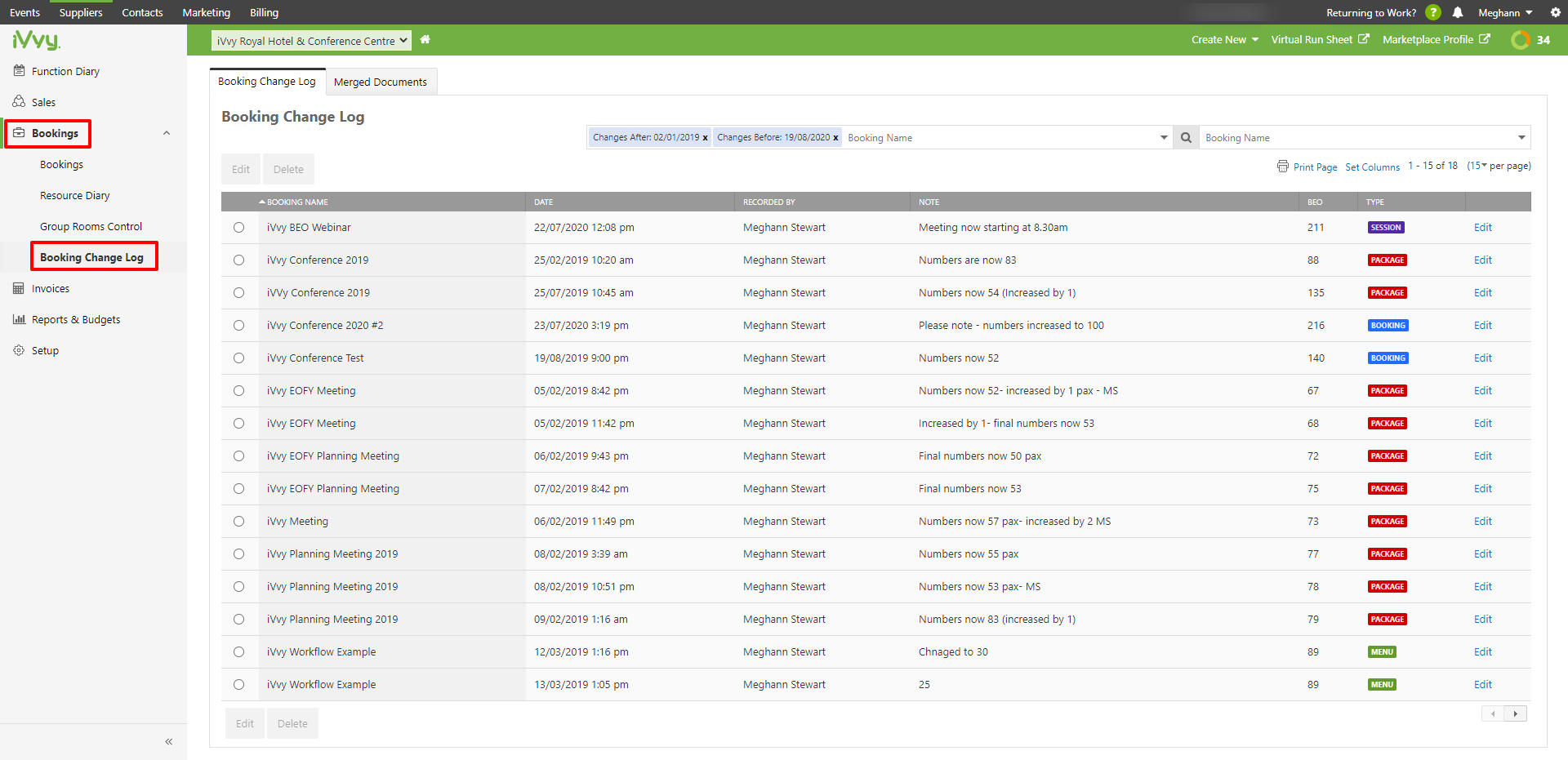Open Function Diary from sidebar

click(x=65, y=71)
